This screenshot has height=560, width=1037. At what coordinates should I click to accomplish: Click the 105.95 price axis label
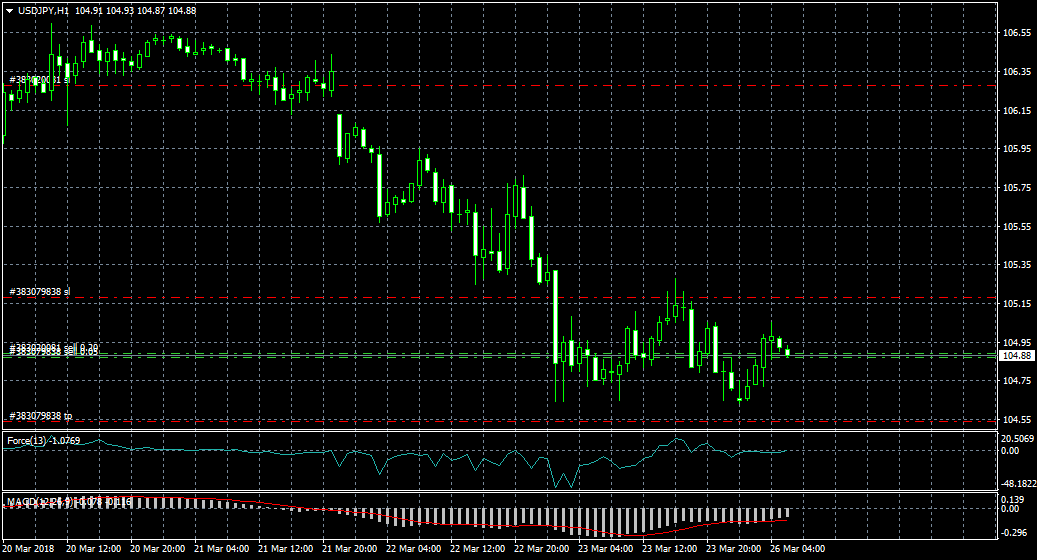pyautogui.click(x=1016, y=149)
